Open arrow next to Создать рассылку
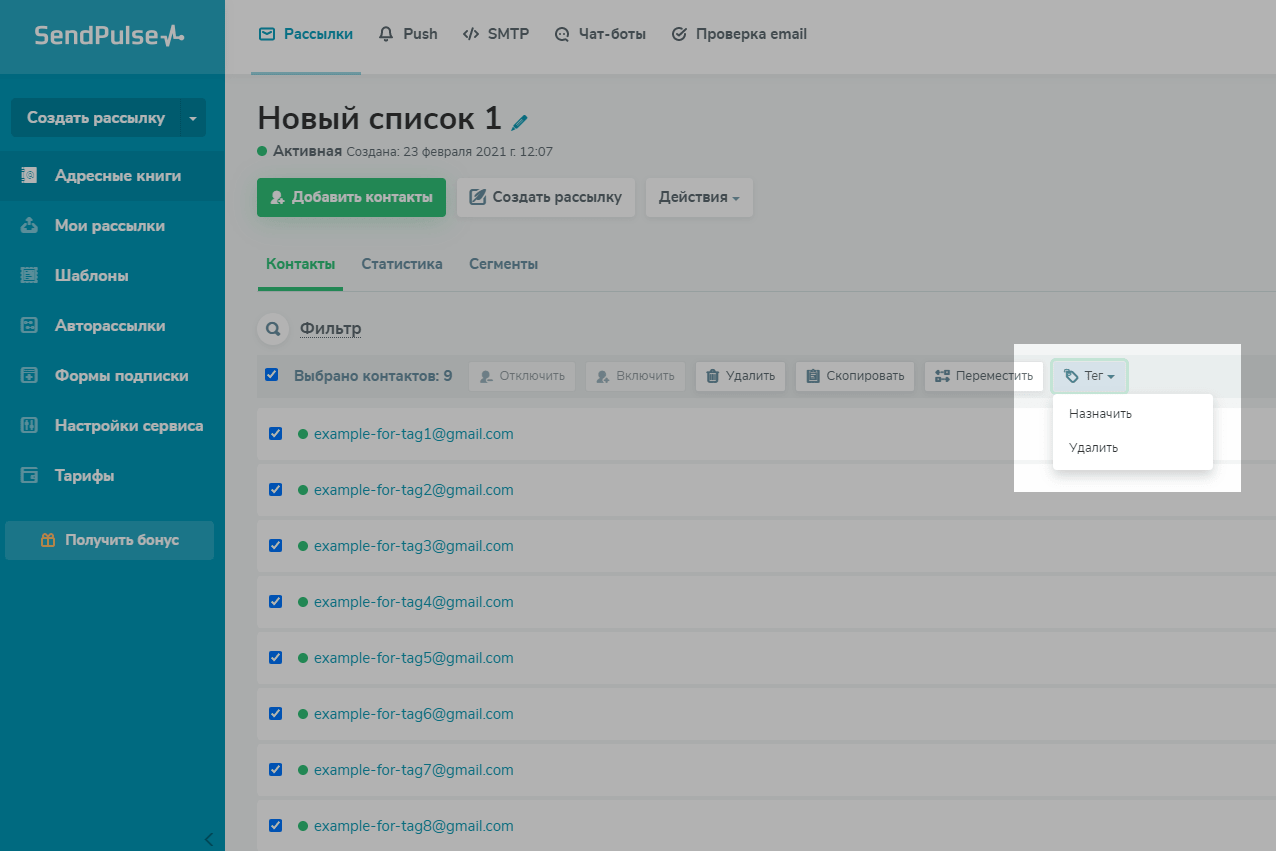The height and width of the screenshot is (851, 1276). 192,118
